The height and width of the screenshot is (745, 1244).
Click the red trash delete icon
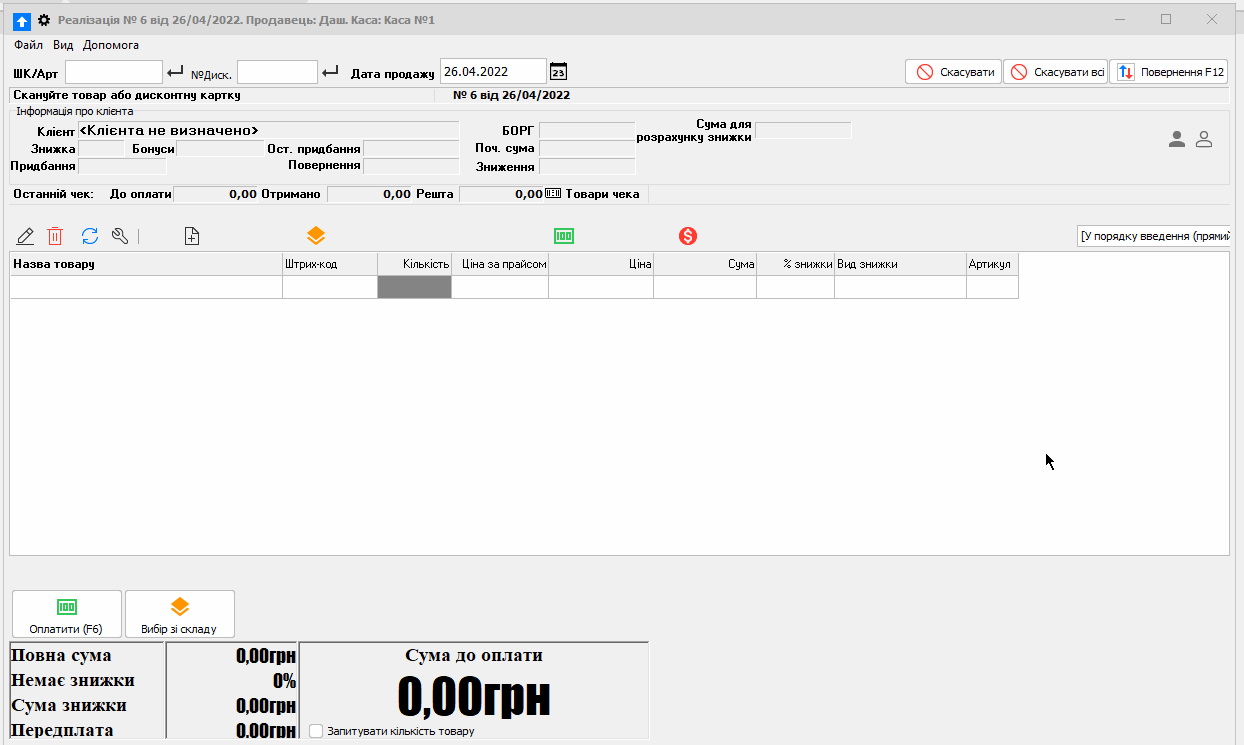(56, 236)
